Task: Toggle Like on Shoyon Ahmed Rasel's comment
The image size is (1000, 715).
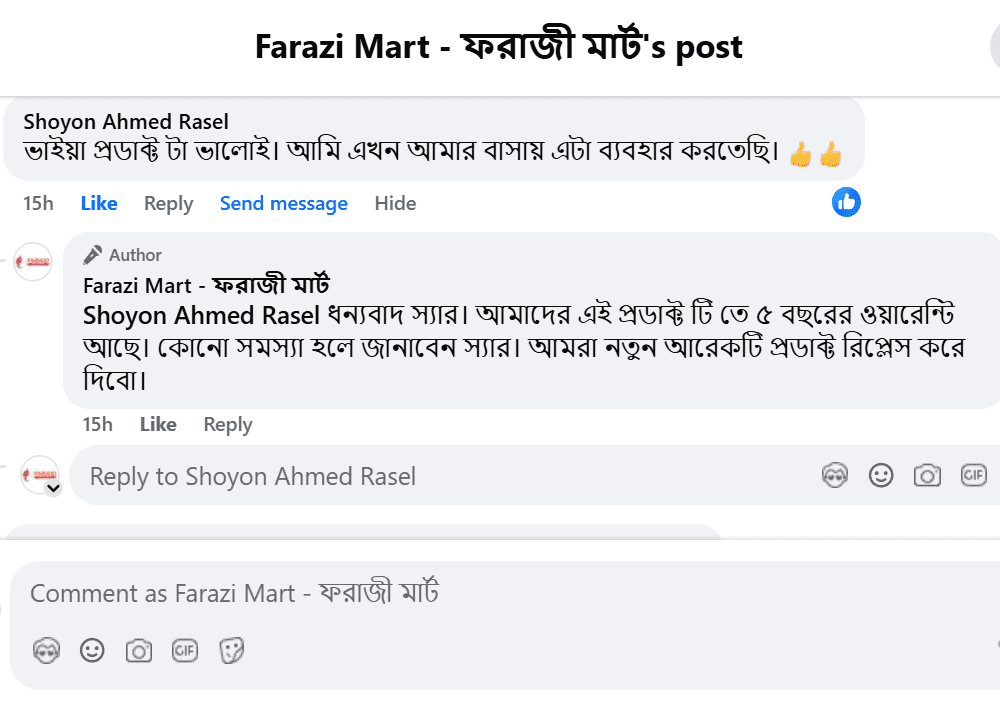Action: click(99, 203)
